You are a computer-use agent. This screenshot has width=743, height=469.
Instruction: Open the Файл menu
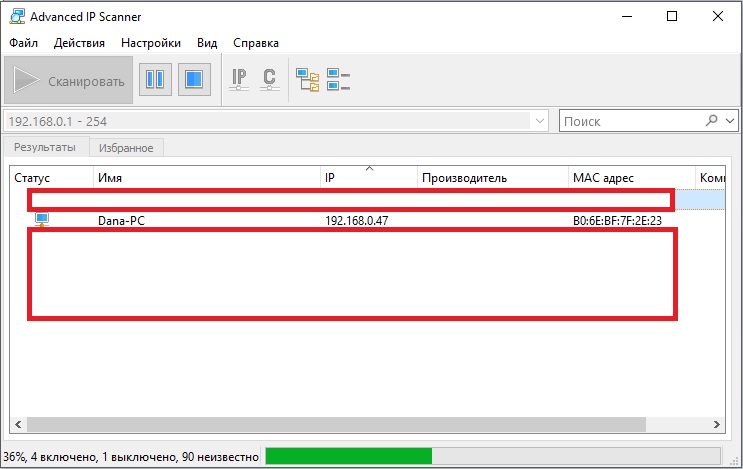(23, 43)
